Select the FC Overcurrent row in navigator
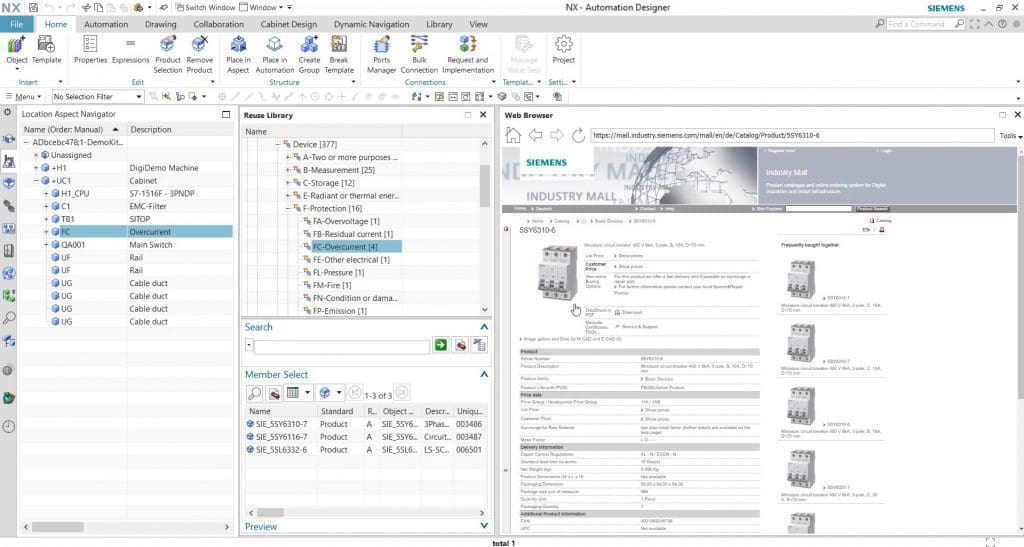 [127, 232]
